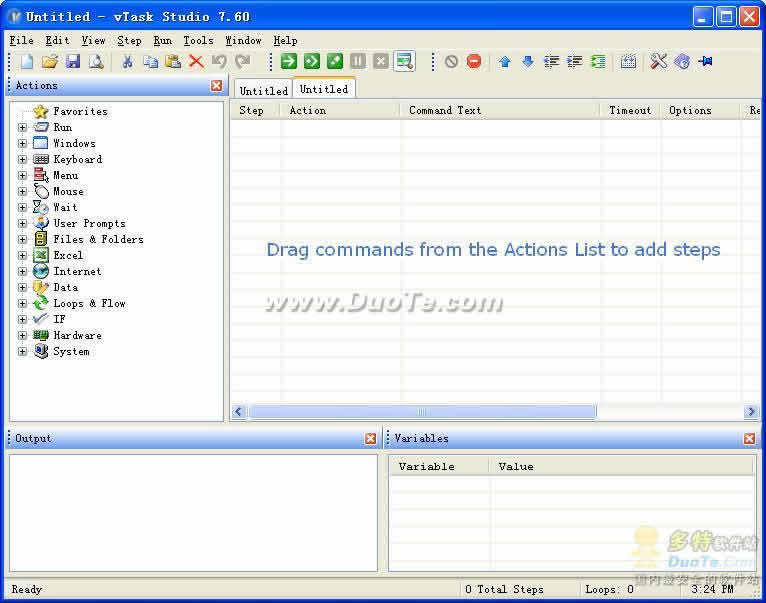
Task: Expand the Excel actions category
Action: point(22,256)
